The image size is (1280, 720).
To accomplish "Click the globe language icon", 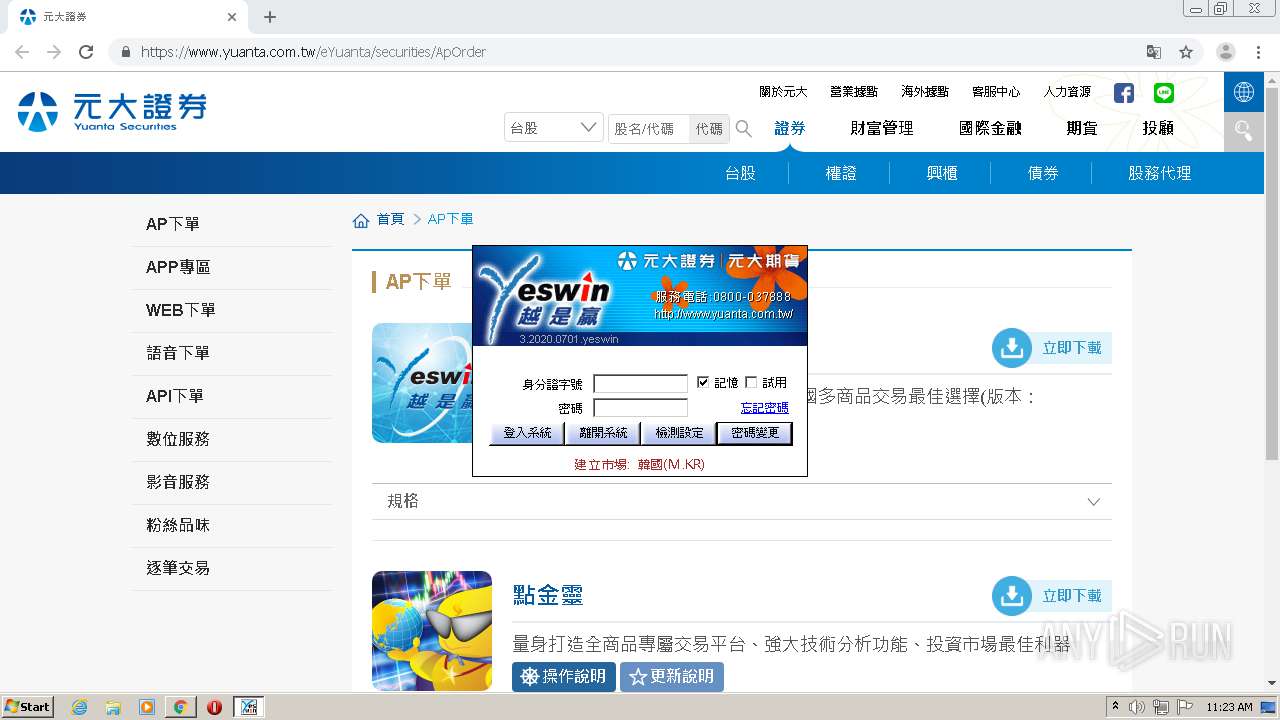I will point(1244,92).
